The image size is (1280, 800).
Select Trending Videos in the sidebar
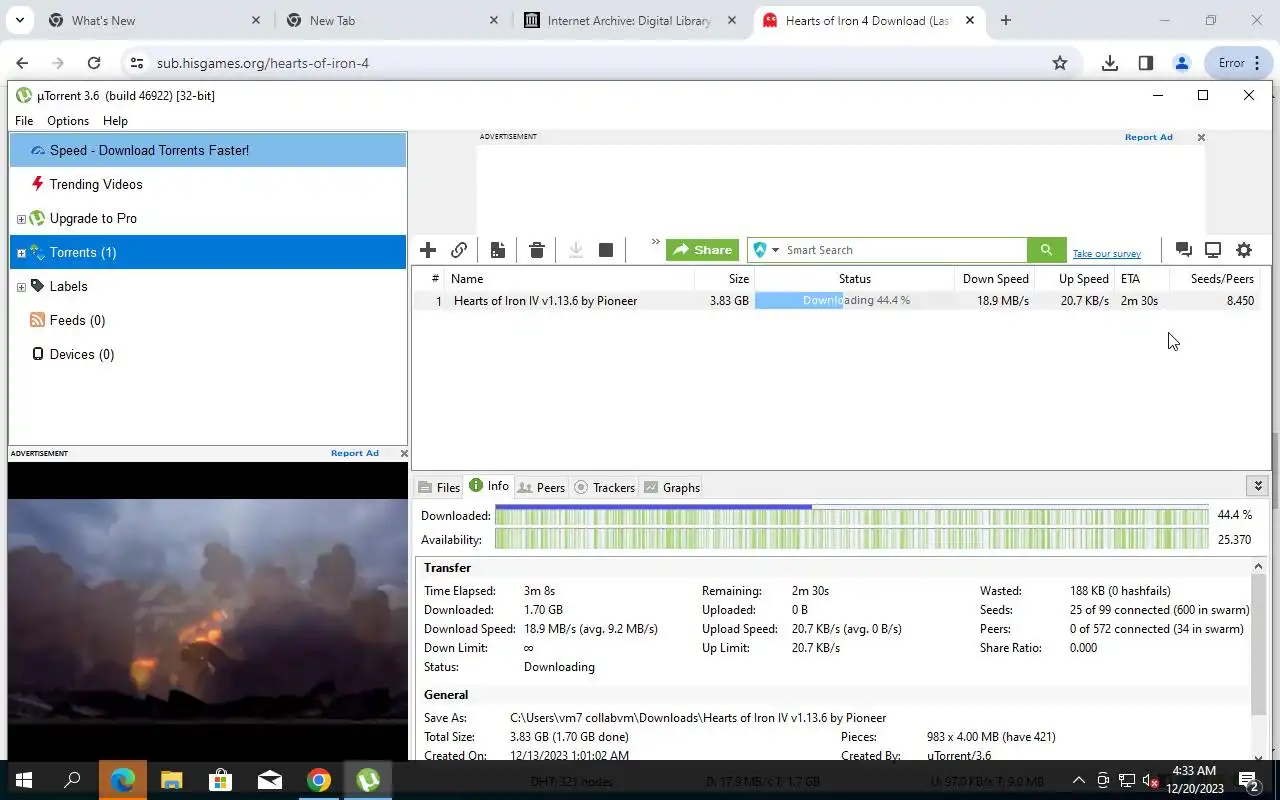point(208,184)
